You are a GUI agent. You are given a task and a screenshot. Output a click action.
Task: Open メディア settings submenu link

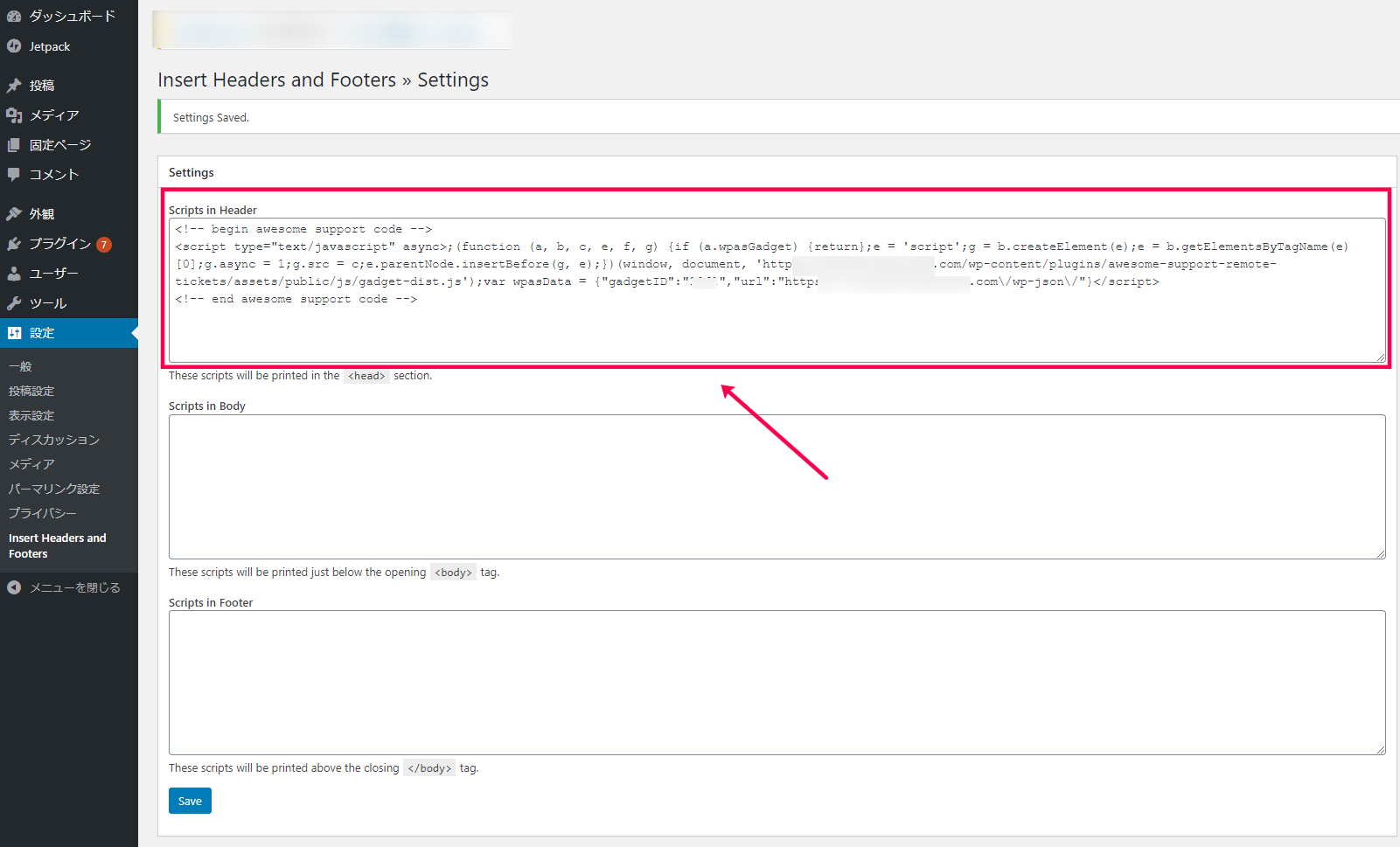pos(31,464)
